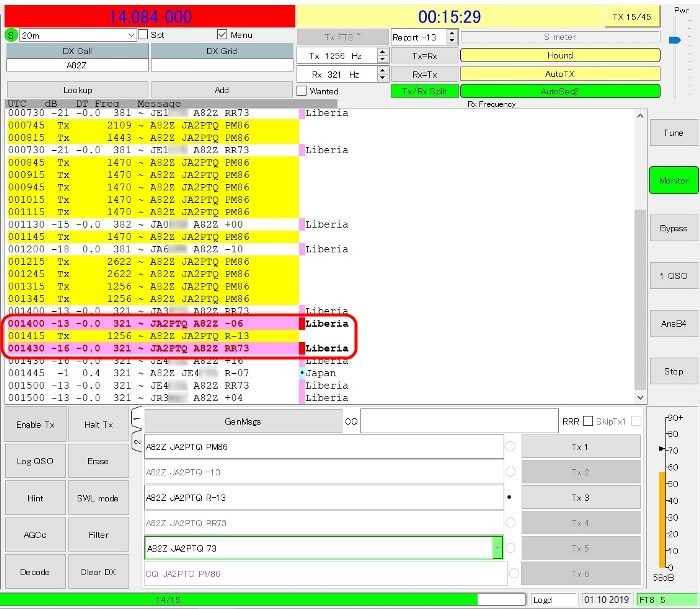The image size is (700, 609).
Task: Click the Halt Tx button
Action: (x=99, y=425)
